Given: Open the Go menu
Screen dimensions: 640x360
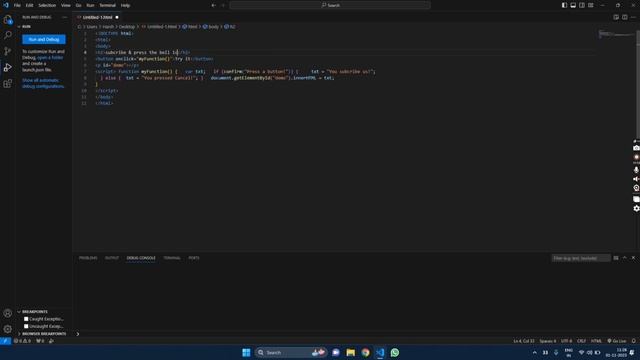Looking at the screenshot, I should [x=78, y=5].
